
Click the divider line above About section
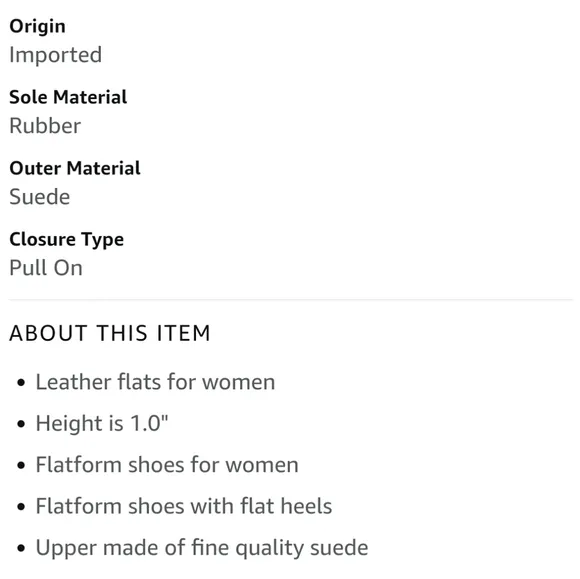click(291, 300)
